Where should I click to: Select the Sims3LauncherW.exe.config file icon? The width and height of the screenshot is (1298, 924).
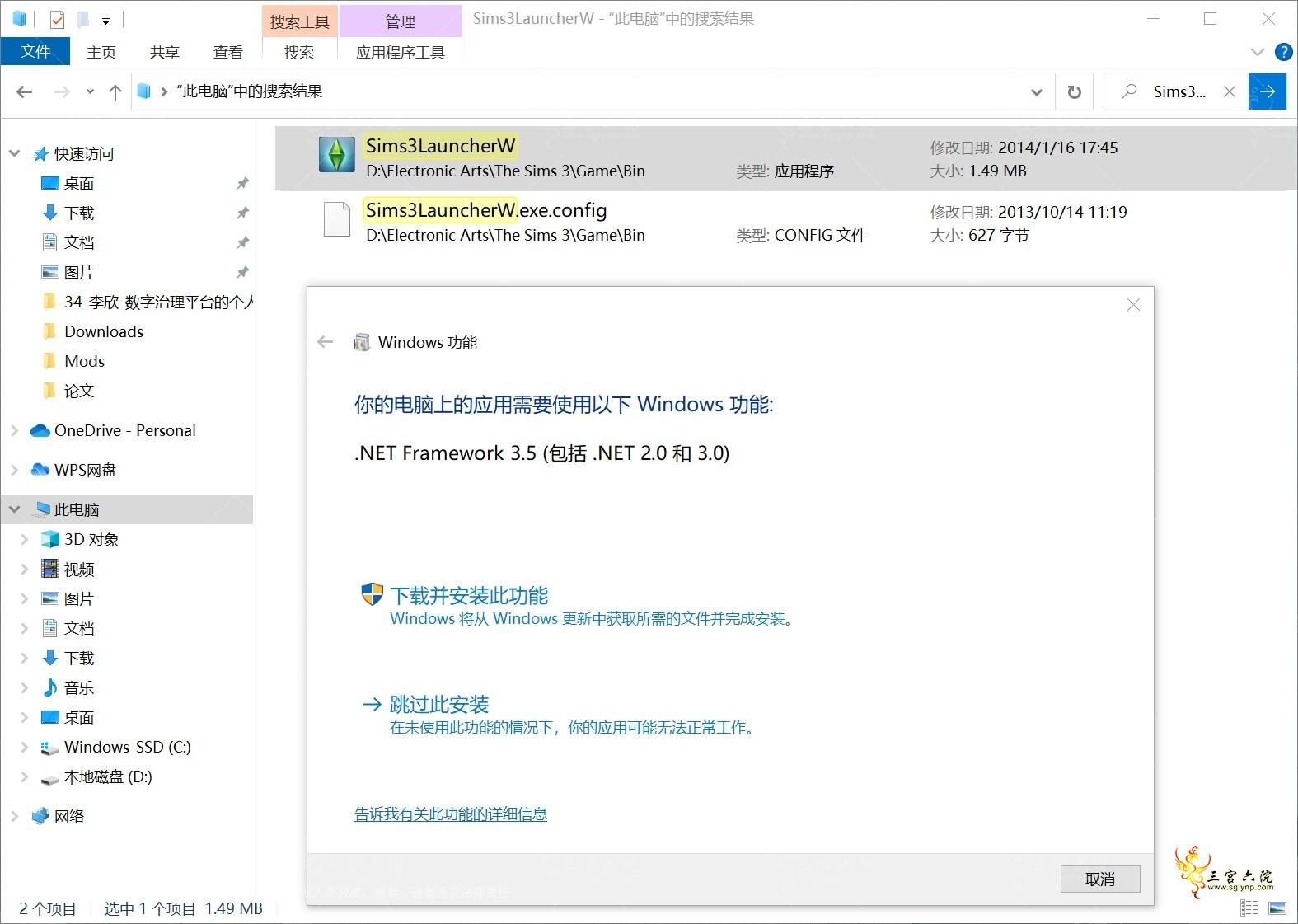tap(337, 219)
